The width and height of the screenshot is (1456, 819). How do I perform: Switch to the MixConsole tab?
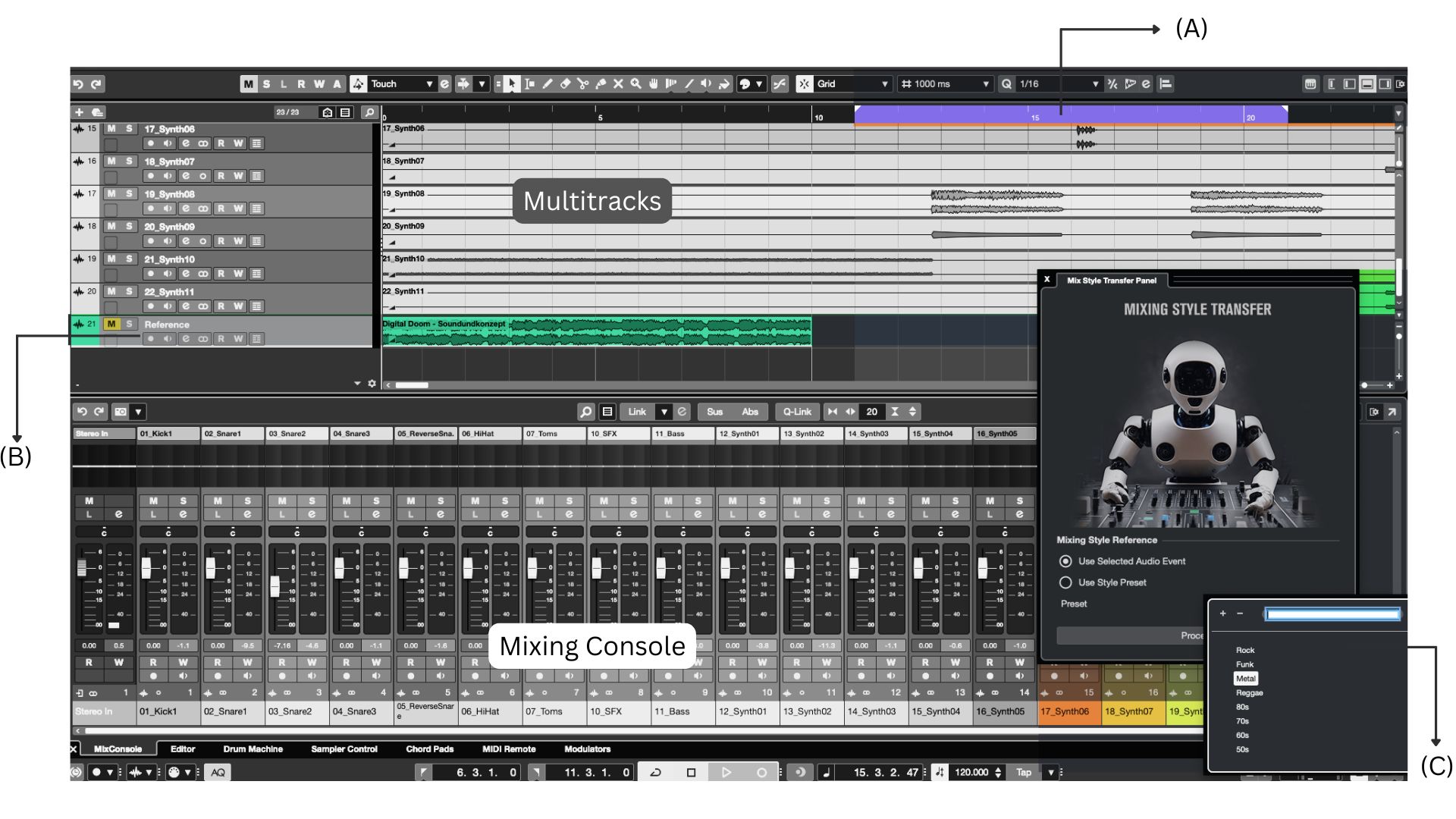[118, 749]
